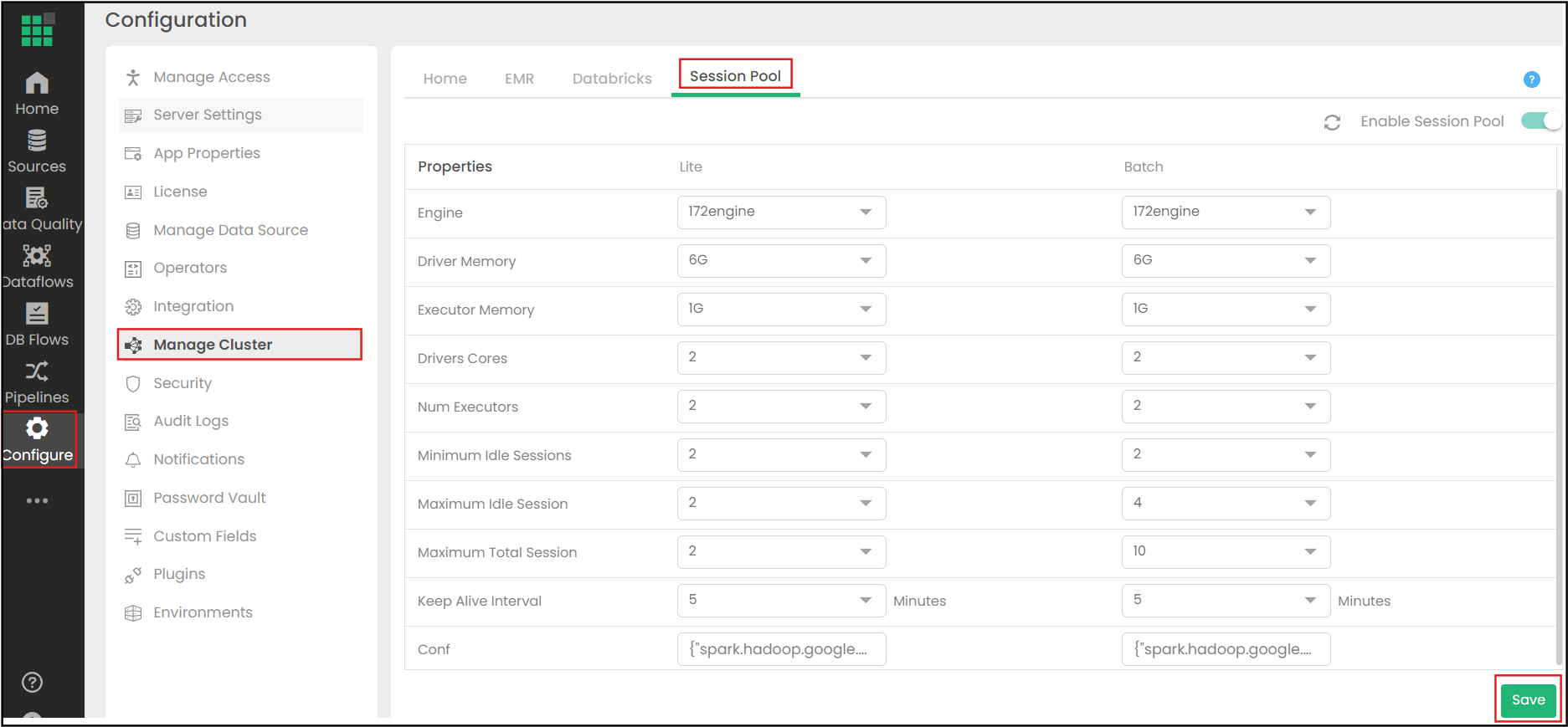Viewport: 1568px width, 727px height.
Task: Click the Lite Conf input field
Action: (x=781, y=649)
